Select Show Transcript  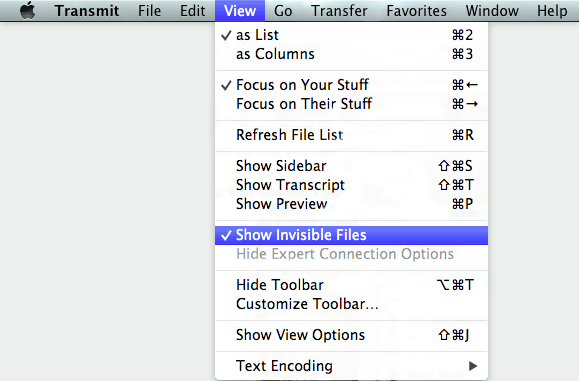pyautogui.click(x=351, y=185)
